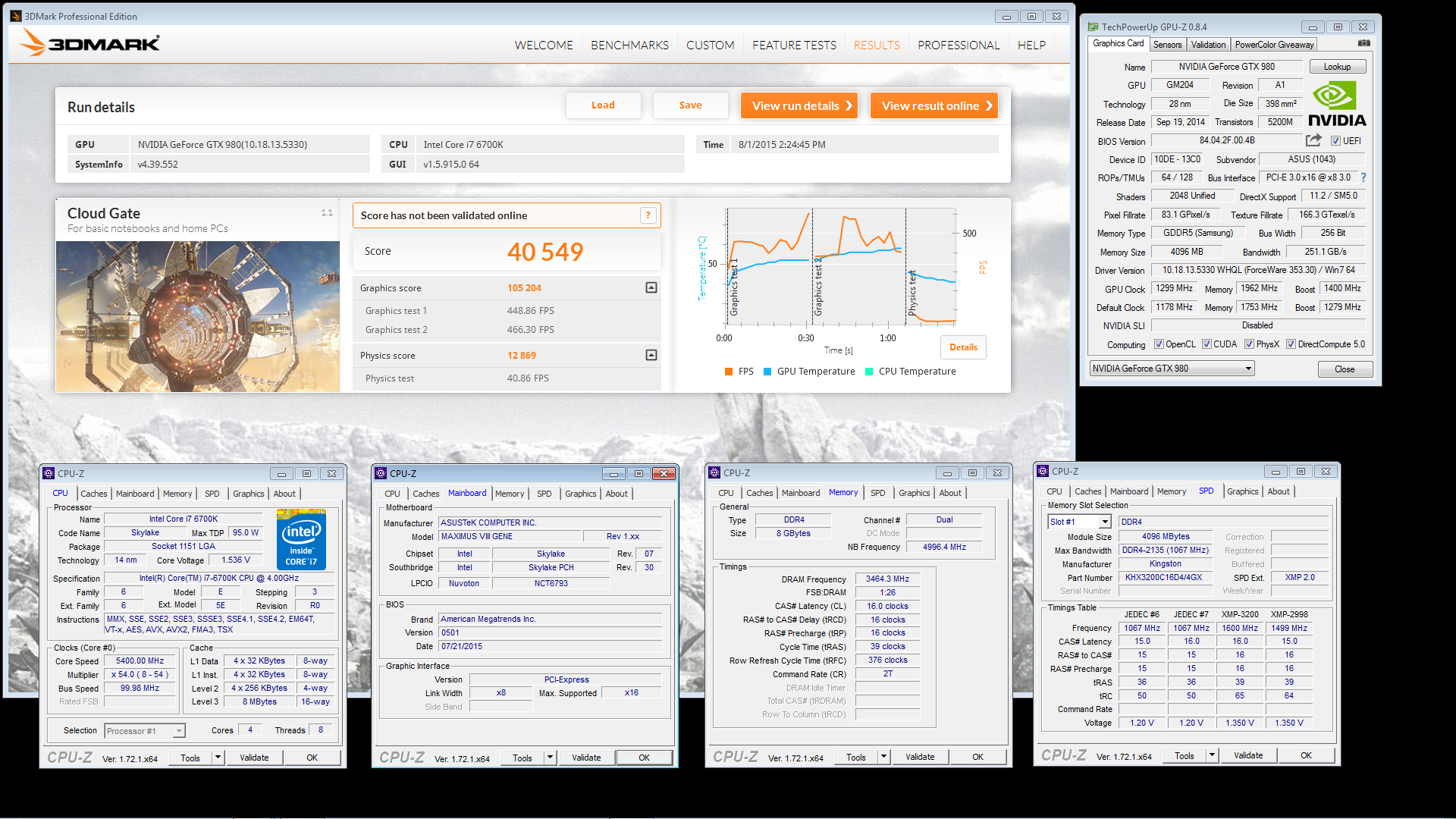This screenshot has height=819, width=1456.
Task: Open the Tools dropdown arrow in the SPD tab window
Action: [1212, 755]
